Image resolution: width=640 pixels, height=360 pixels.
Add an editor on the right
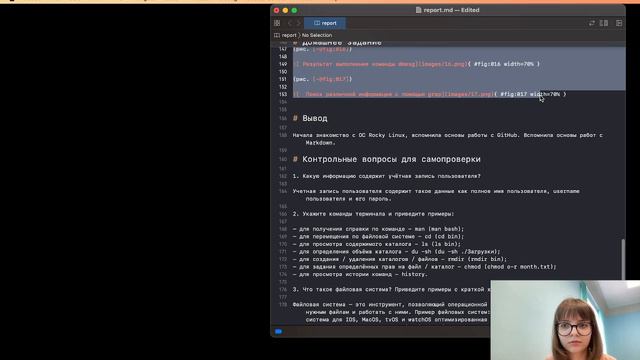tap(619, 23)
